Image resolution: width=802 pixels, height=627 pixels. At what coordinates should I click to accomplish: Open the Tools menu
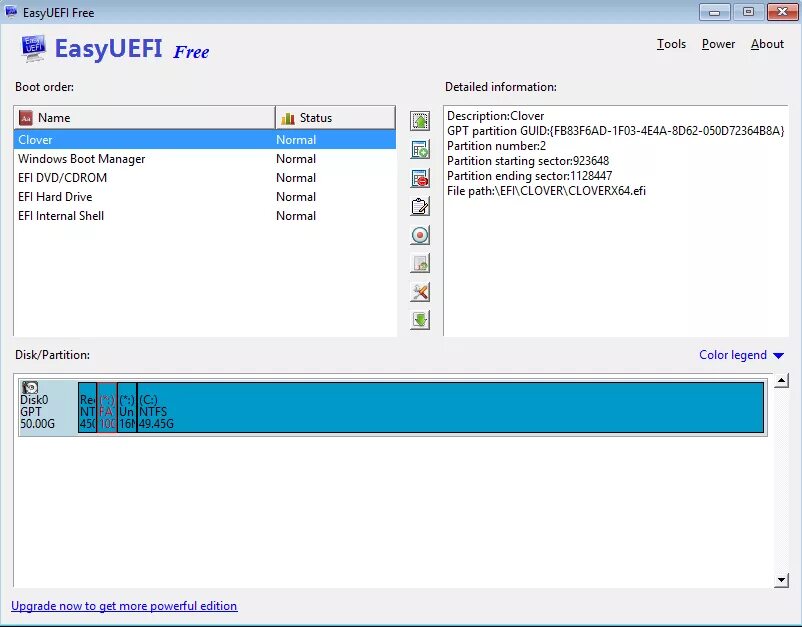coord(671,44)
